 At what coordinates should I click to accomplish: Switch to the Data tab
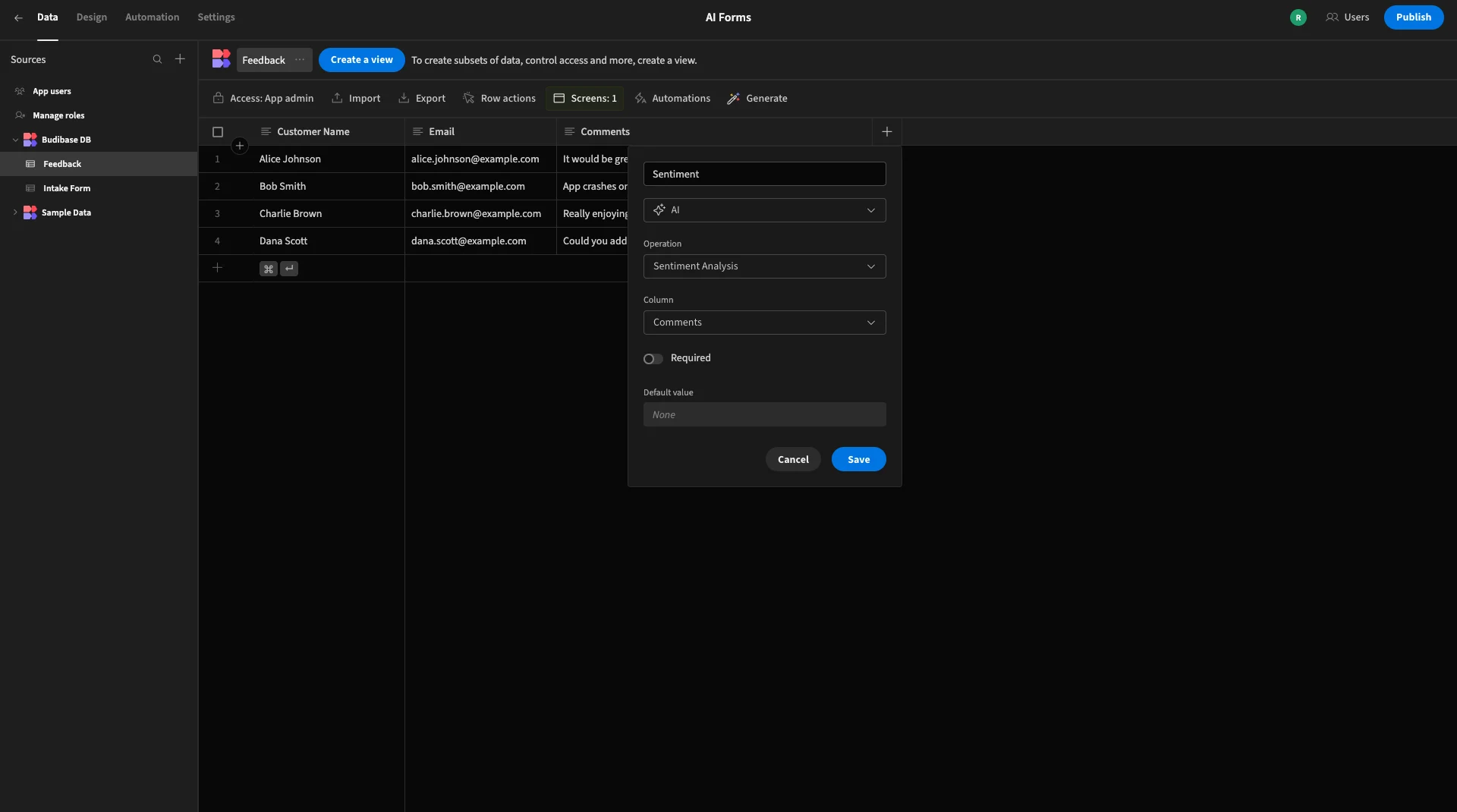coord(47,17)
